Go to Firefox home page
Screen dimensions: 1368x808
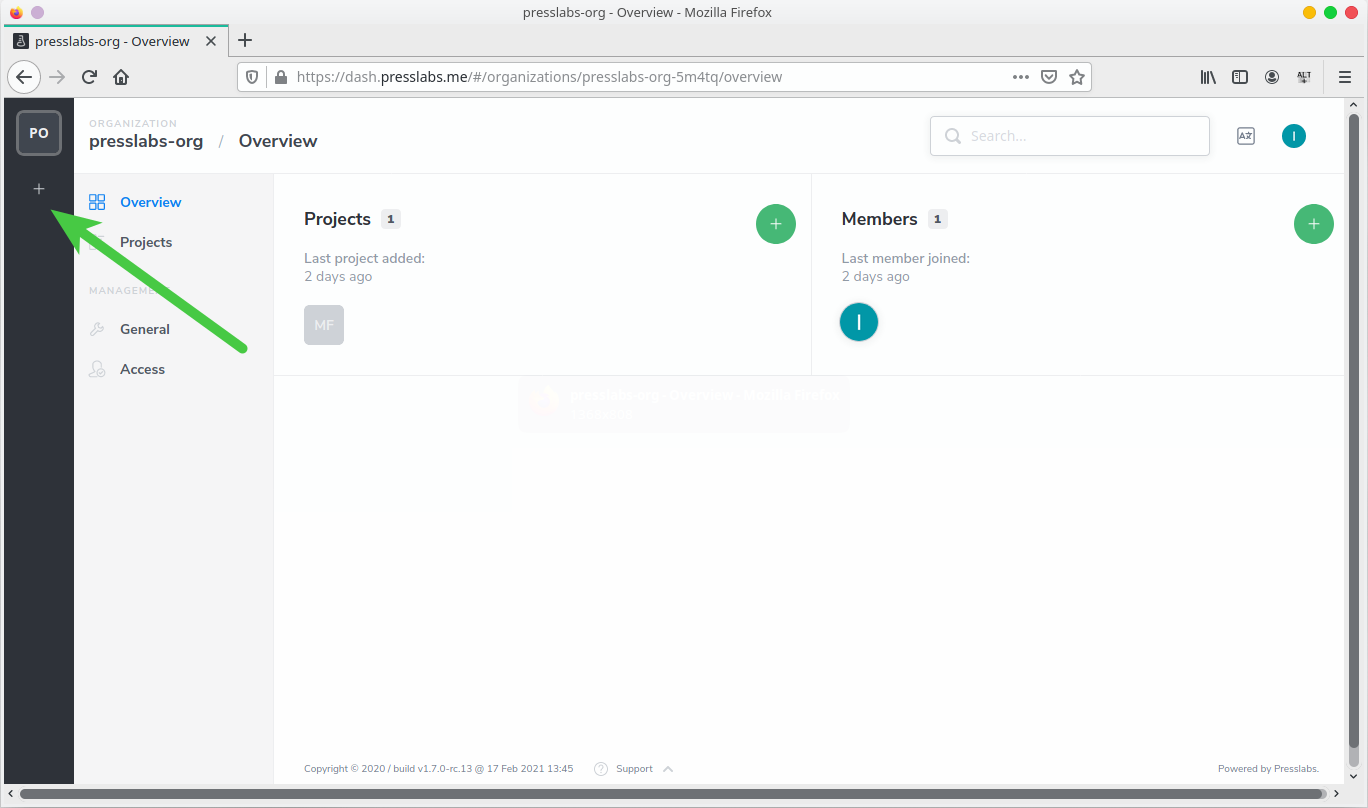click(x=121, y=77)
